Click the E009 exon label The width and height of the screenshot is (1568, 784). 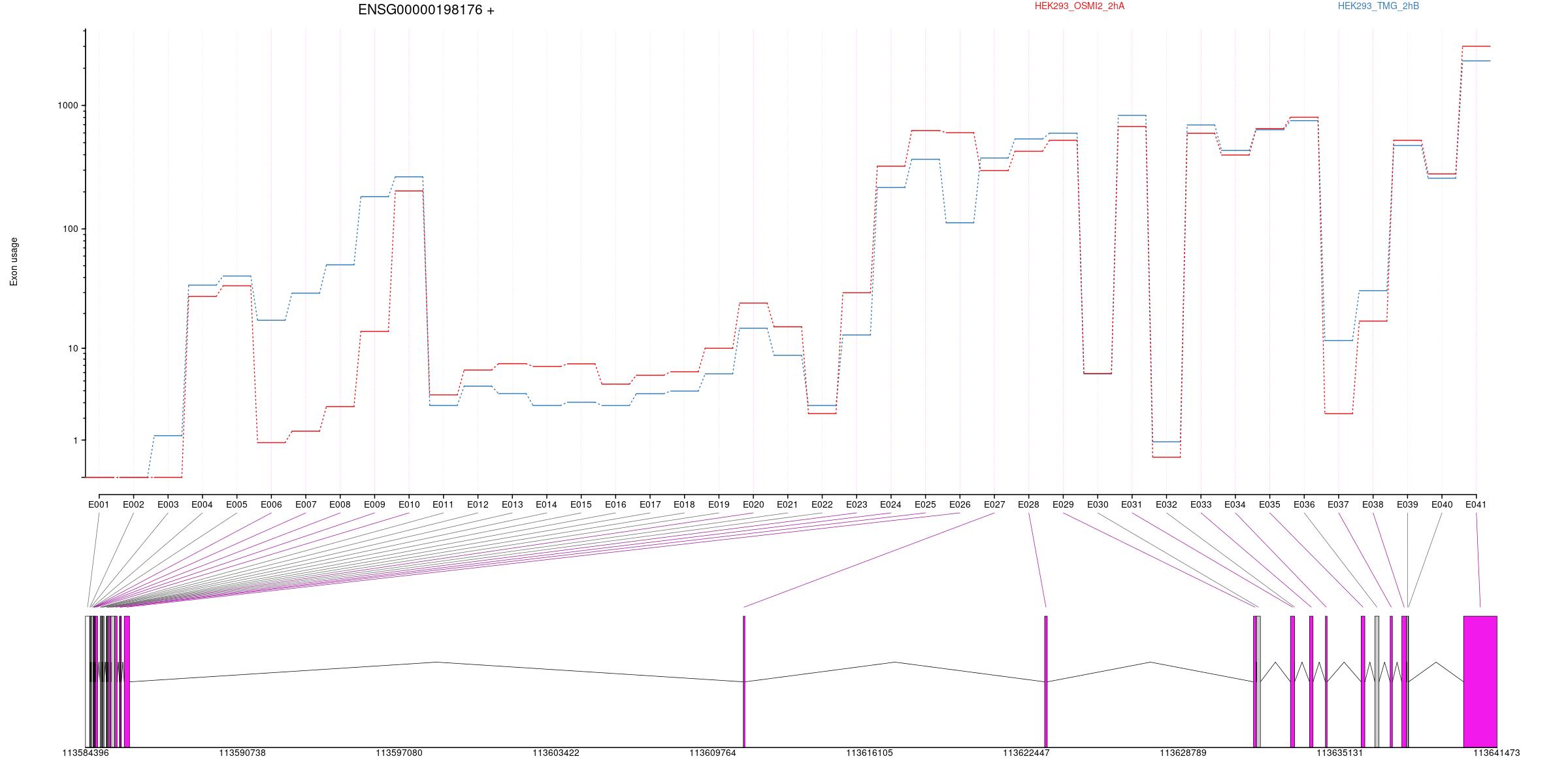coord(374,504)
